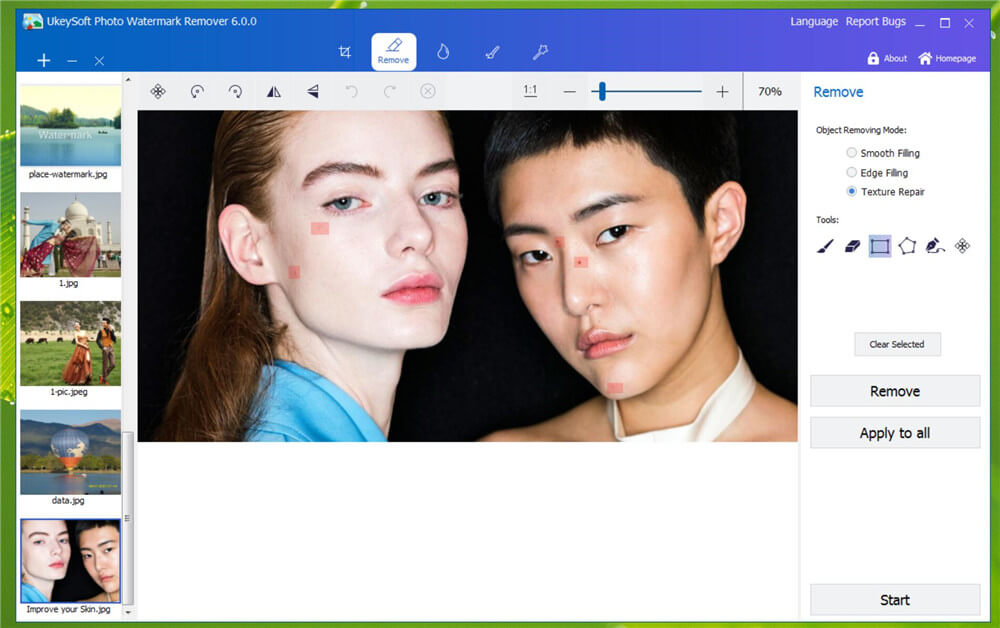Image resolution: width=1000 pixels, height=628 pixels.
Task: Flip the image horizontally
Action: click(273, 91)
